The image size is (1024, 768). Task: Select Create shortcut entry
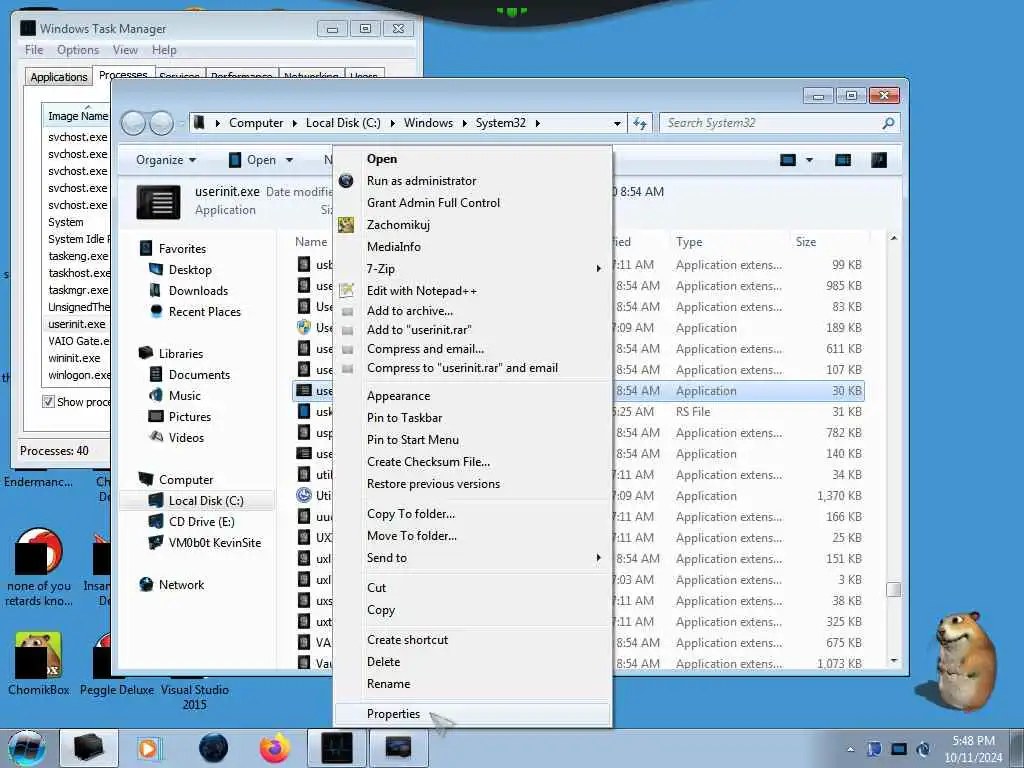click(408, 640)
